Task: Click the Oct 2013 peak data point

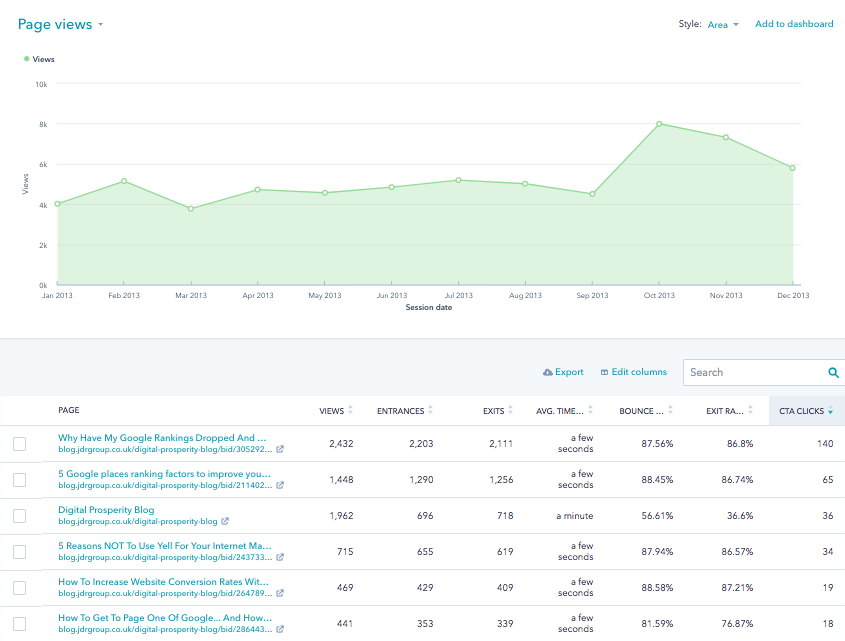Action: tap(659, 124)
